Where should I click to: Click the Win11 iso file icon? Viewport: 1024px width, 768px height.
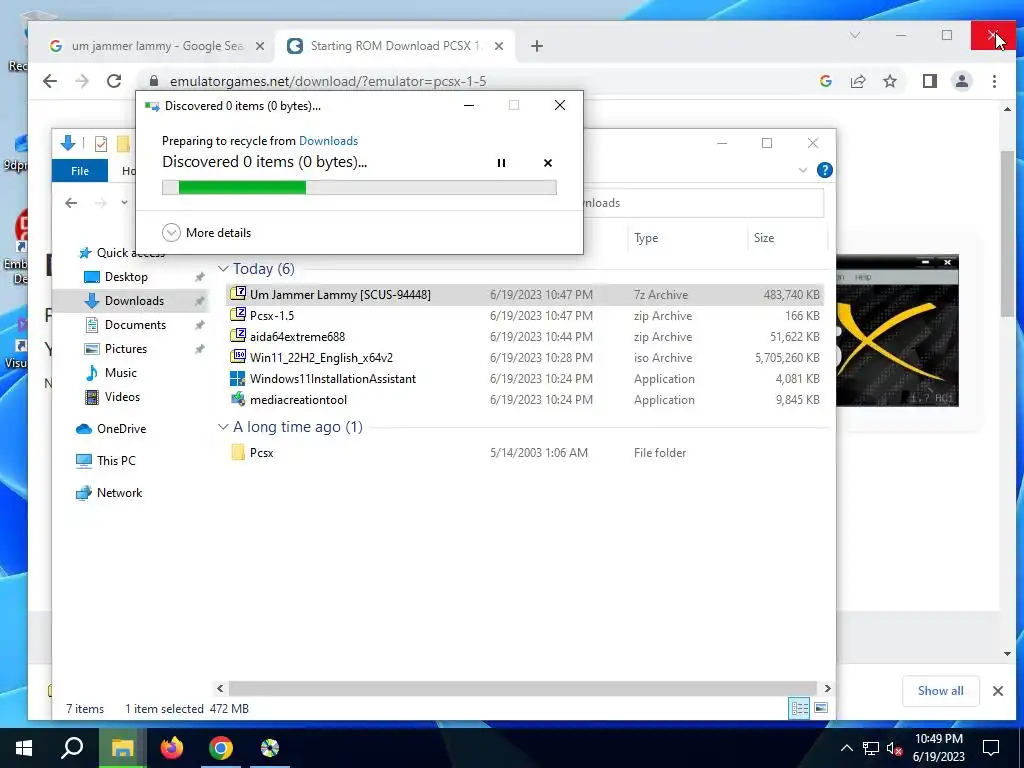coord(238,358)
